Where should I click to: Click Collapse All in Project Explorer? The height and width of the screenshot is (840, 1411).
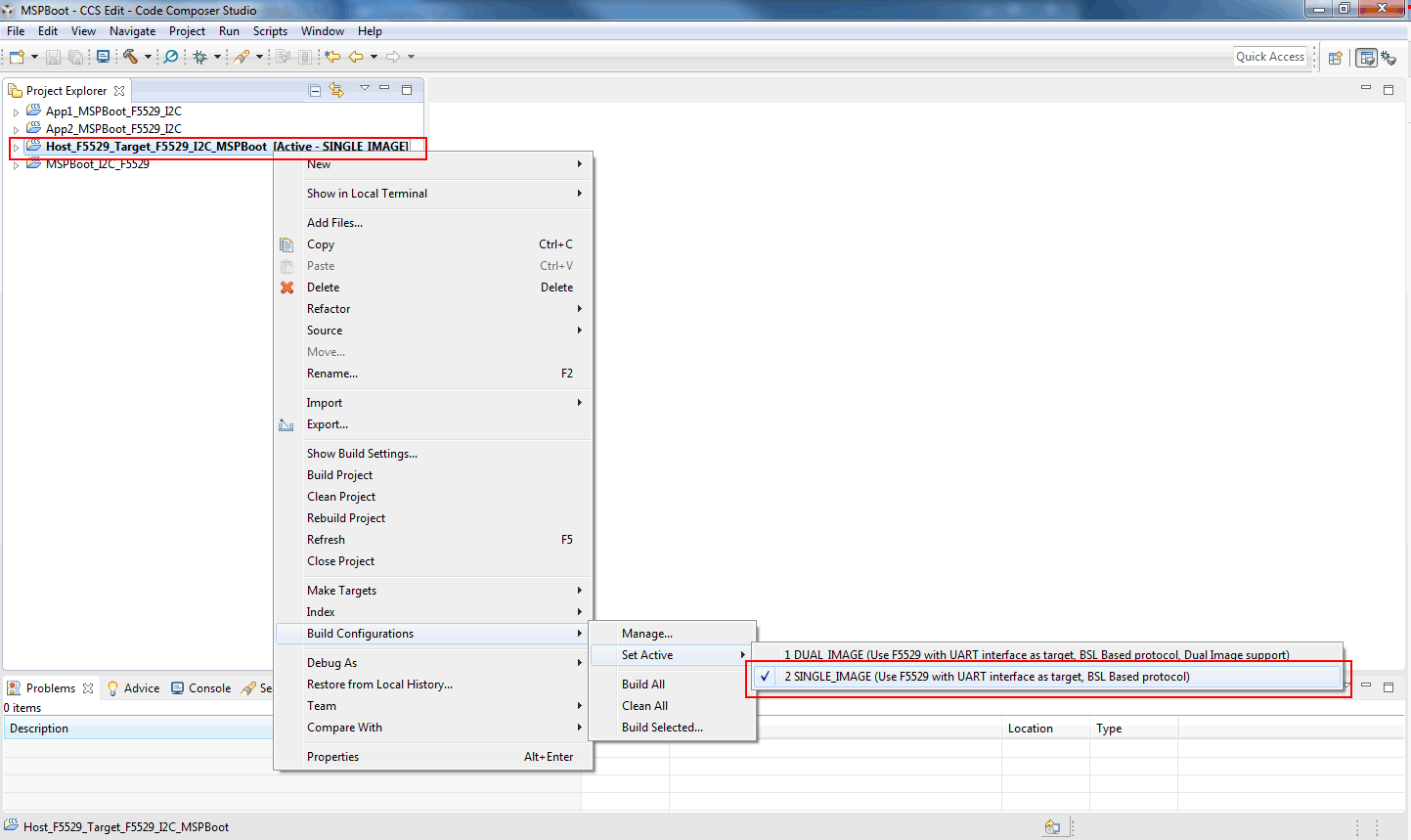tap(315, 90)
